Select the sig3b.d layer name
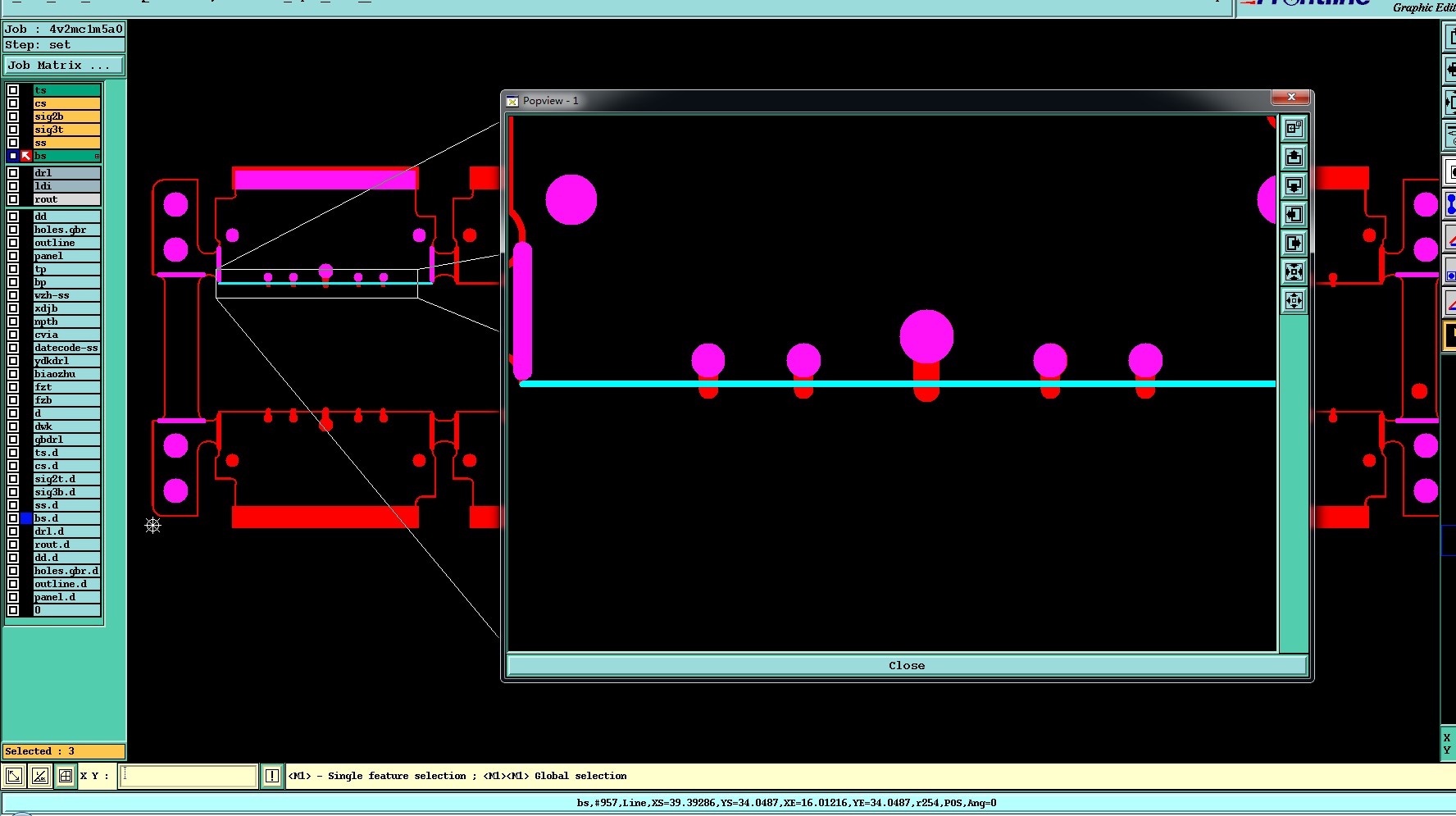Screen dimensions: 1456x816 click(66, 492)
